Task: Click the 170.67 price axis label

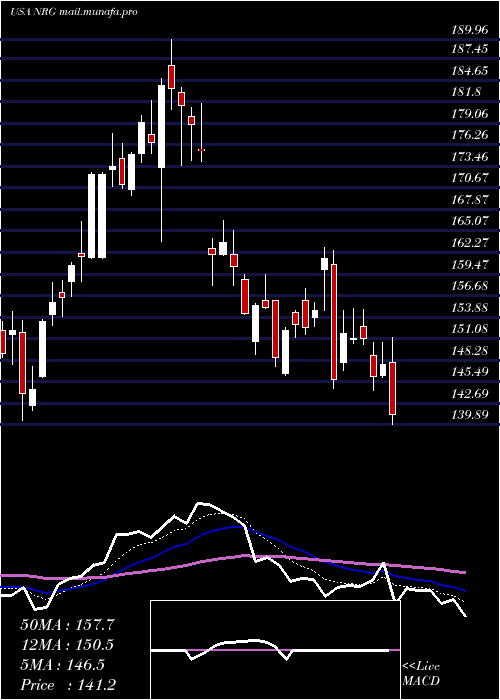Action: pyautogui.click(x=469, y=178)
